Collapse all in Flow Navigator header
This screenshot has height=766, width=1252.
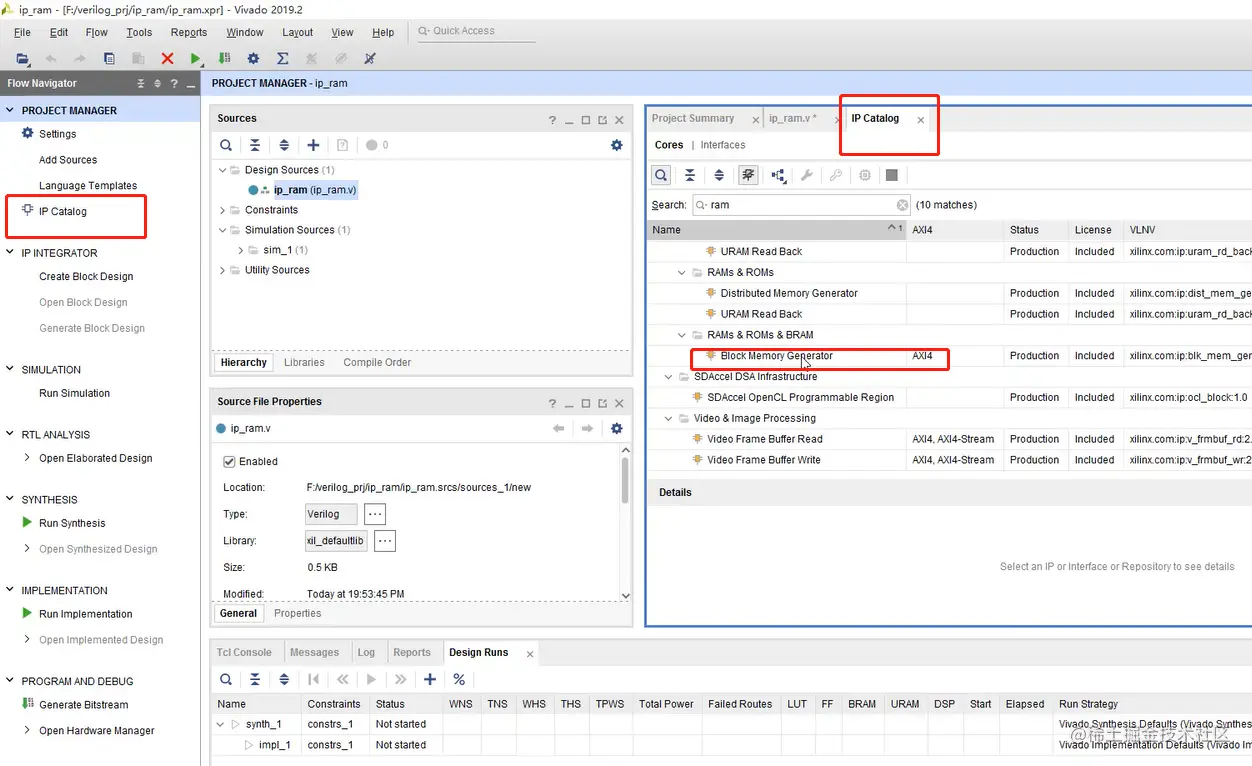coord(141,84)
